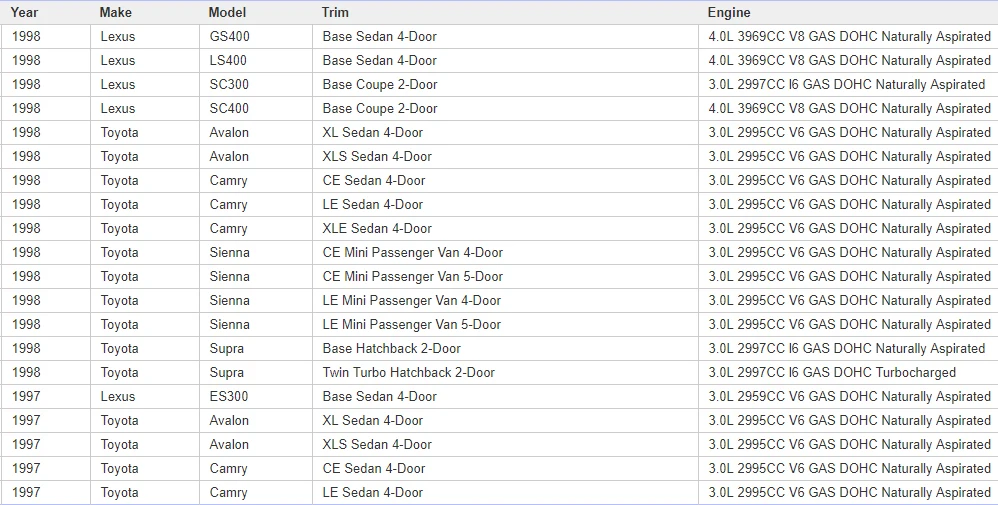Click the XLS Sedan 4-Door cell for 1997 Avalon
Viewport: 998px width, 505px height.
click(x=505, y=445)
